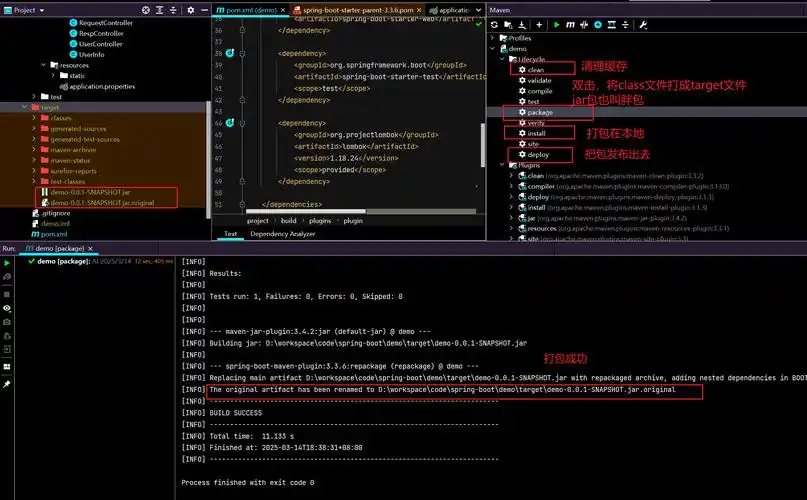This screenshot has height=500, width=807.
Task: Expand the static folder
Action: tap(53, 75)
